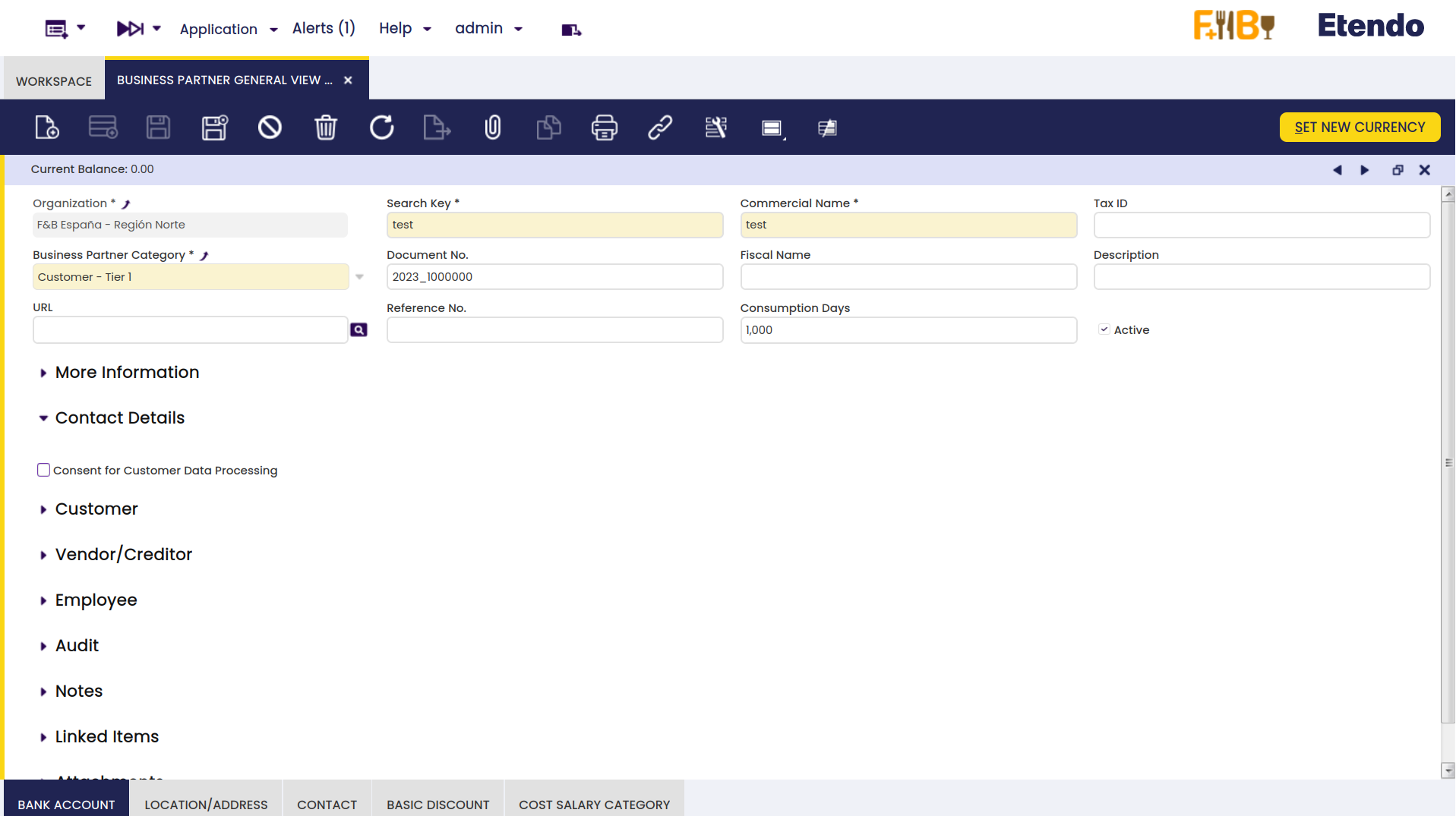Enable Consent for Customer Data Processing
Screen dimensions: 1456x816
tap(44, 471)
